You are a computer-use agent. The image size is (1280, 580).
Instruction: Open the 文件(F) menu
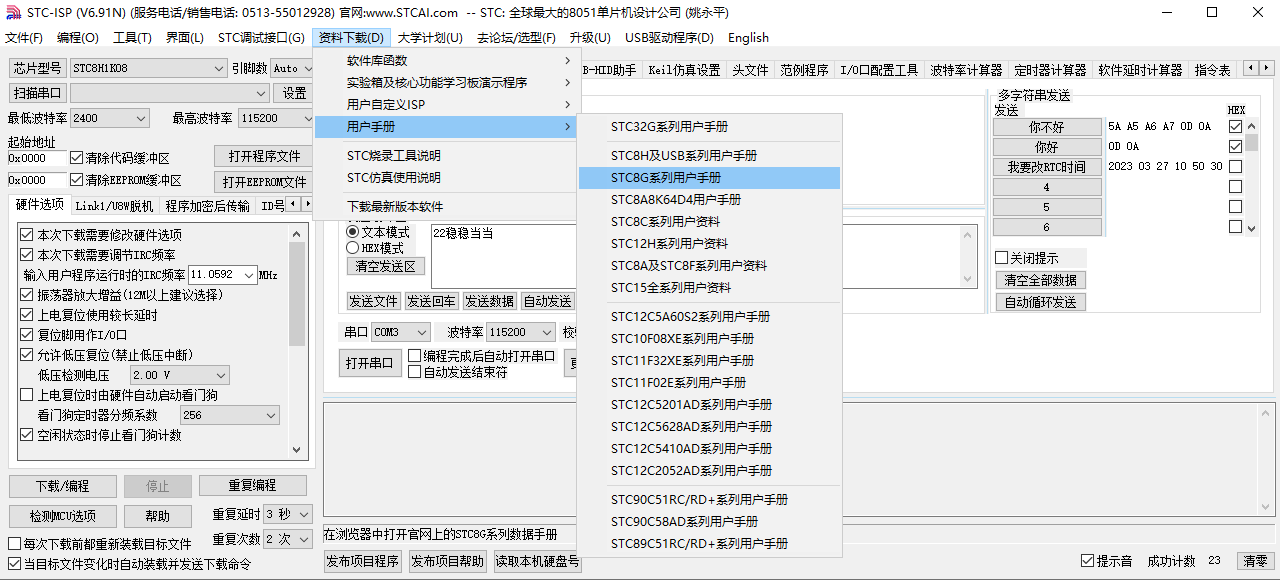click(x=24, y=38)
